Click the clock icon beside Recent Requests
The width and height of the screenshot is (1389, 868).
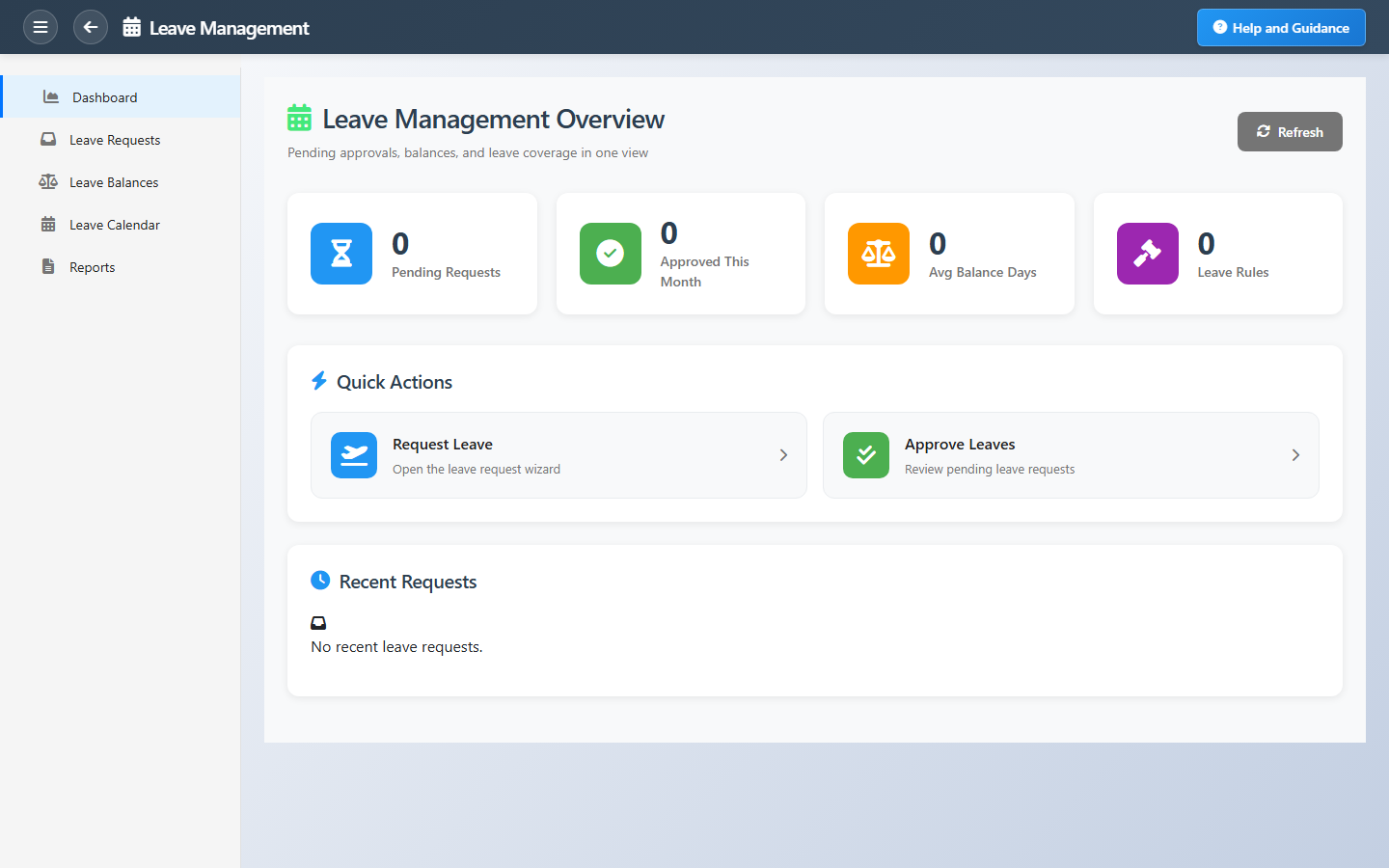[320, 581]
